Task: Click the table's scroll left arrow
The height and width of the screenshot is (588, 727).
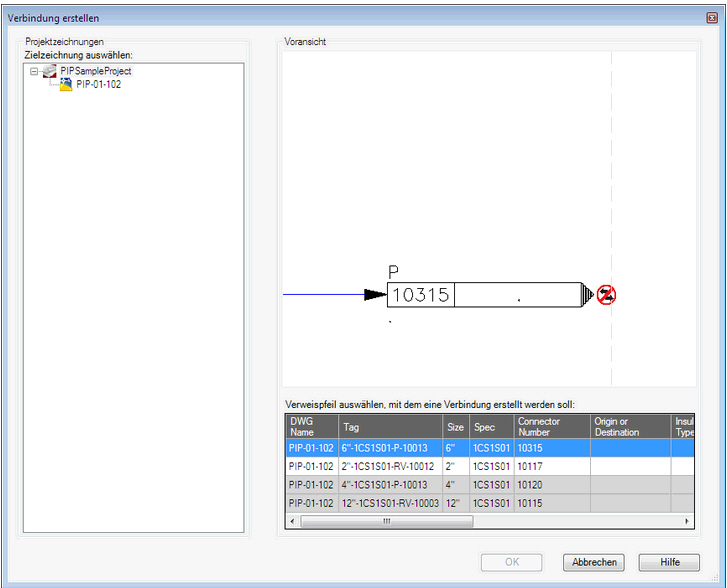Action: coord(292,521)
